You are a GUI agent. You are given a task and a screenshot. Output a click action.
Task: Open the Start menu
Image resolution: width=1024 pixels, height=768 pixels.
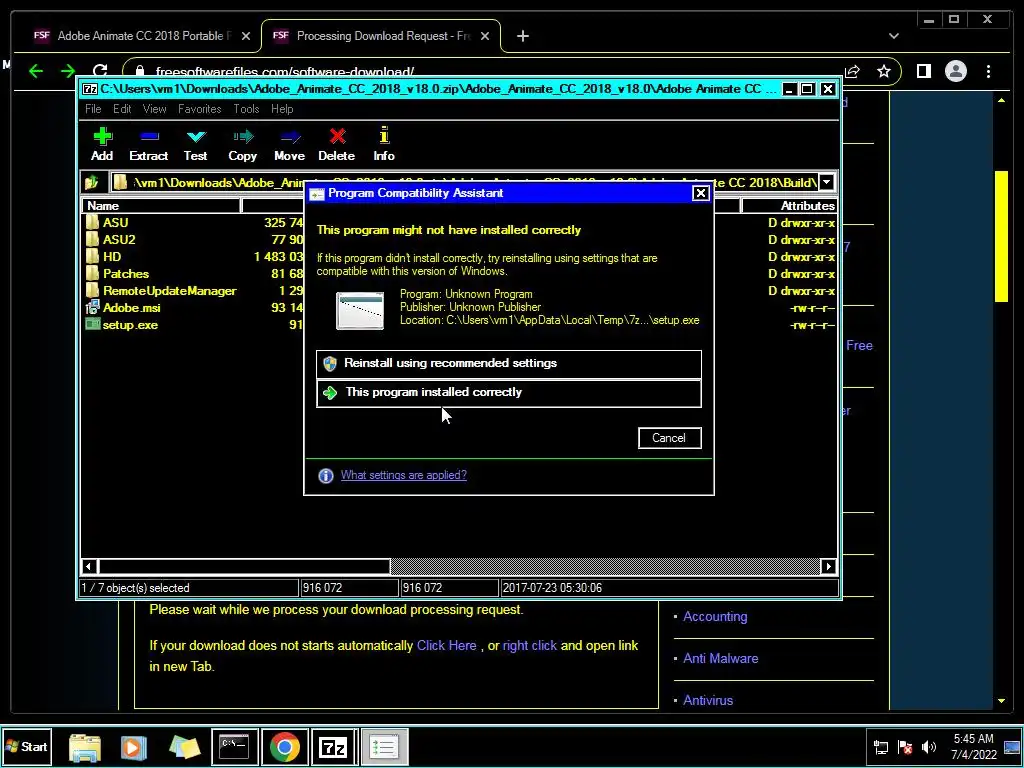click(27, 746)
